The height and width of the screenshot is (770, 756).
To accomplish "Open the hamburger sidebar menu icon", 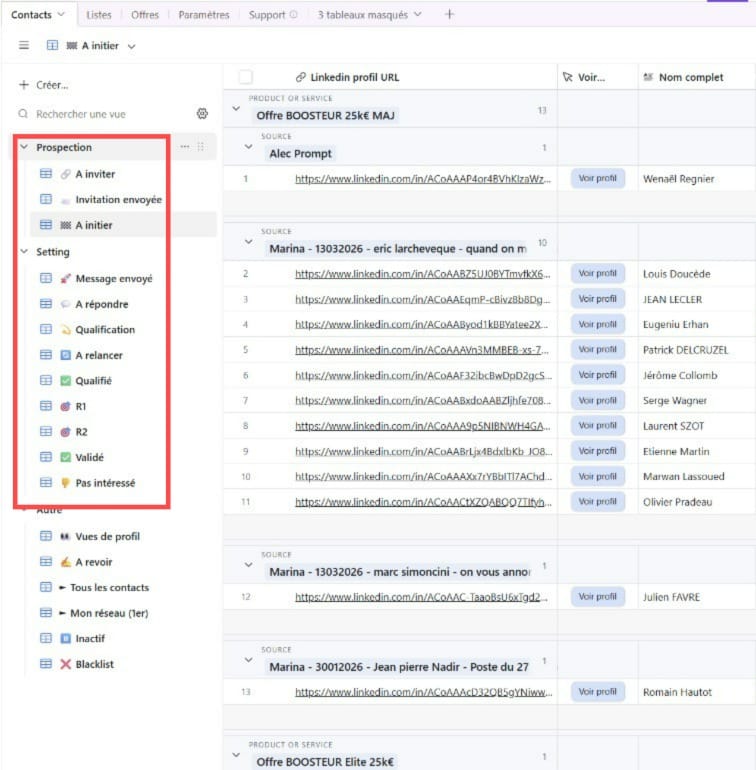I will tap(24, 46).
